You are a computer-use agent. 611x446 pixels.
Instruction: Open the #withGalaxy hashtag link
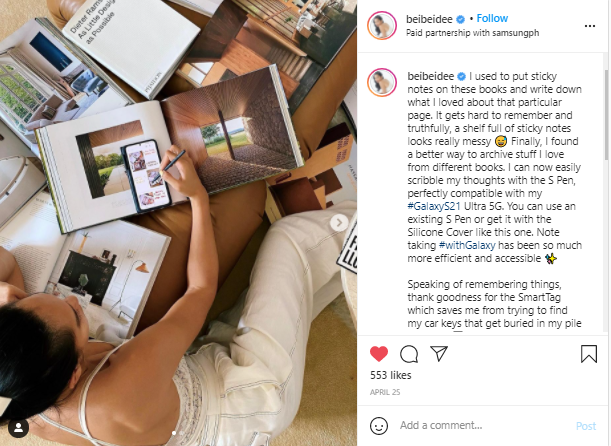467,245
